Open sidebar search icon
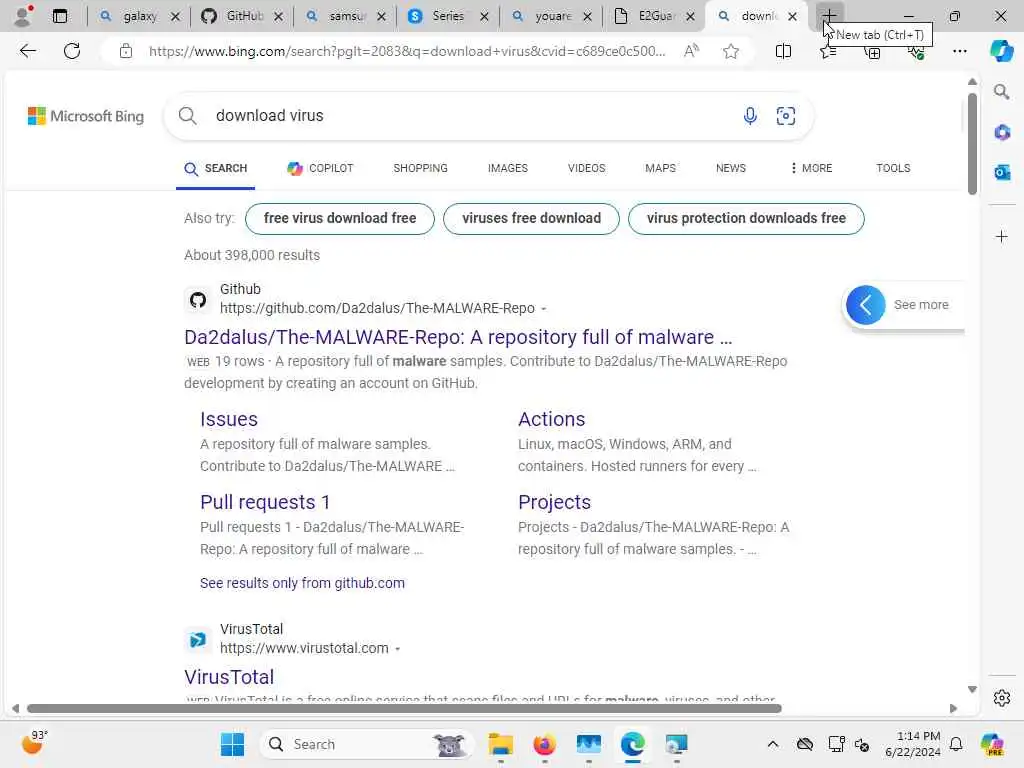 [x=1001, y=92]
